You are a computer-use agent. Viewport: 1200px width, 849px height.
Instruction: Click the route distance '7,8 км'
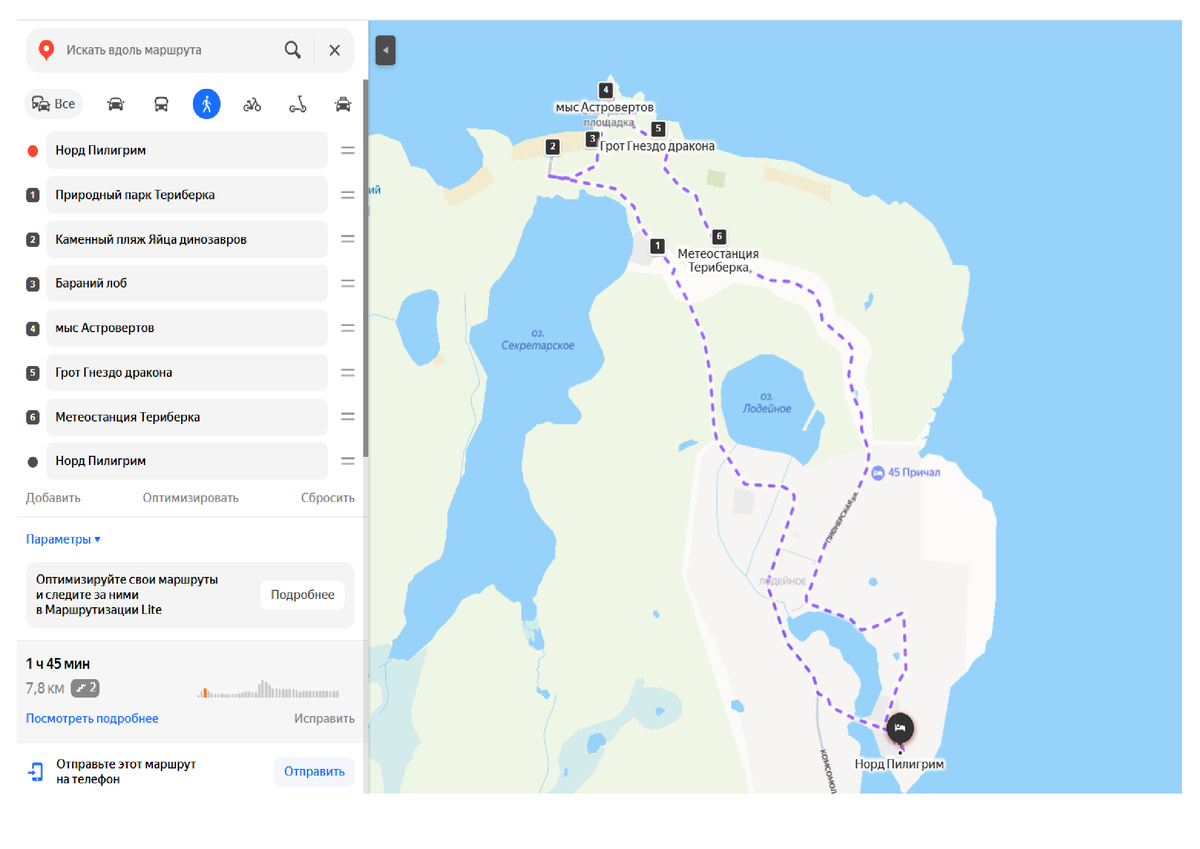click(45, 688)
